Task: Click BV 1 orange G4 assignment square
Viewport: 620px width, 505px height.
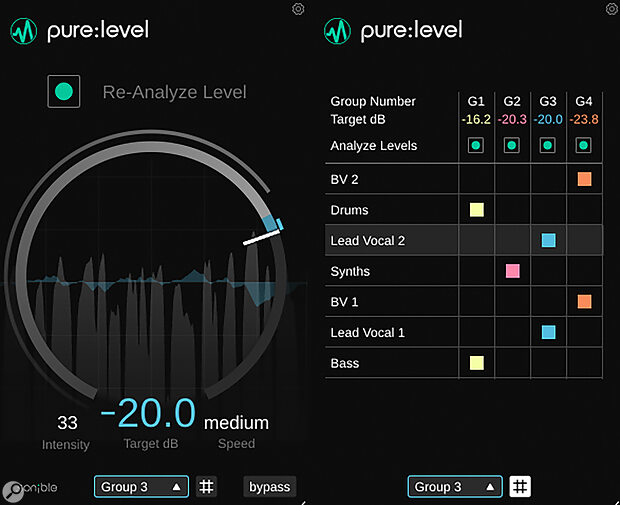Action: click(x=584, y=301)
